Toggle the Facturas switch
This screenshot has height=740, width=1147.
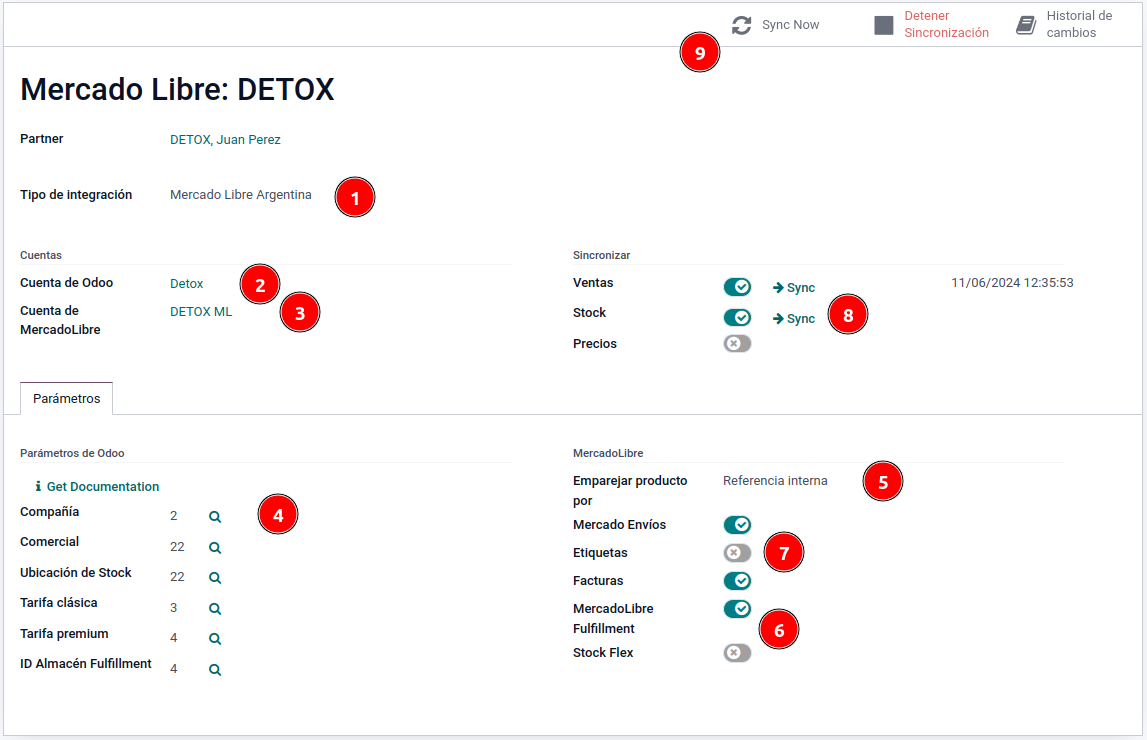(737, 581)
